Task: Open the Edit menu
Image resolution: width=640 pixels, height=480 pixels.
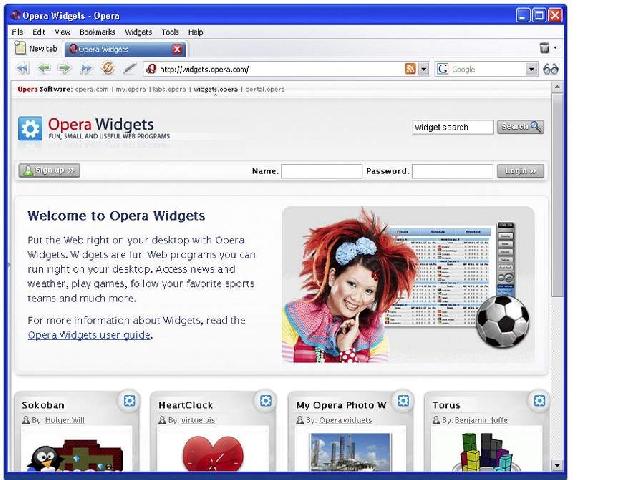Action: point(39,32)
